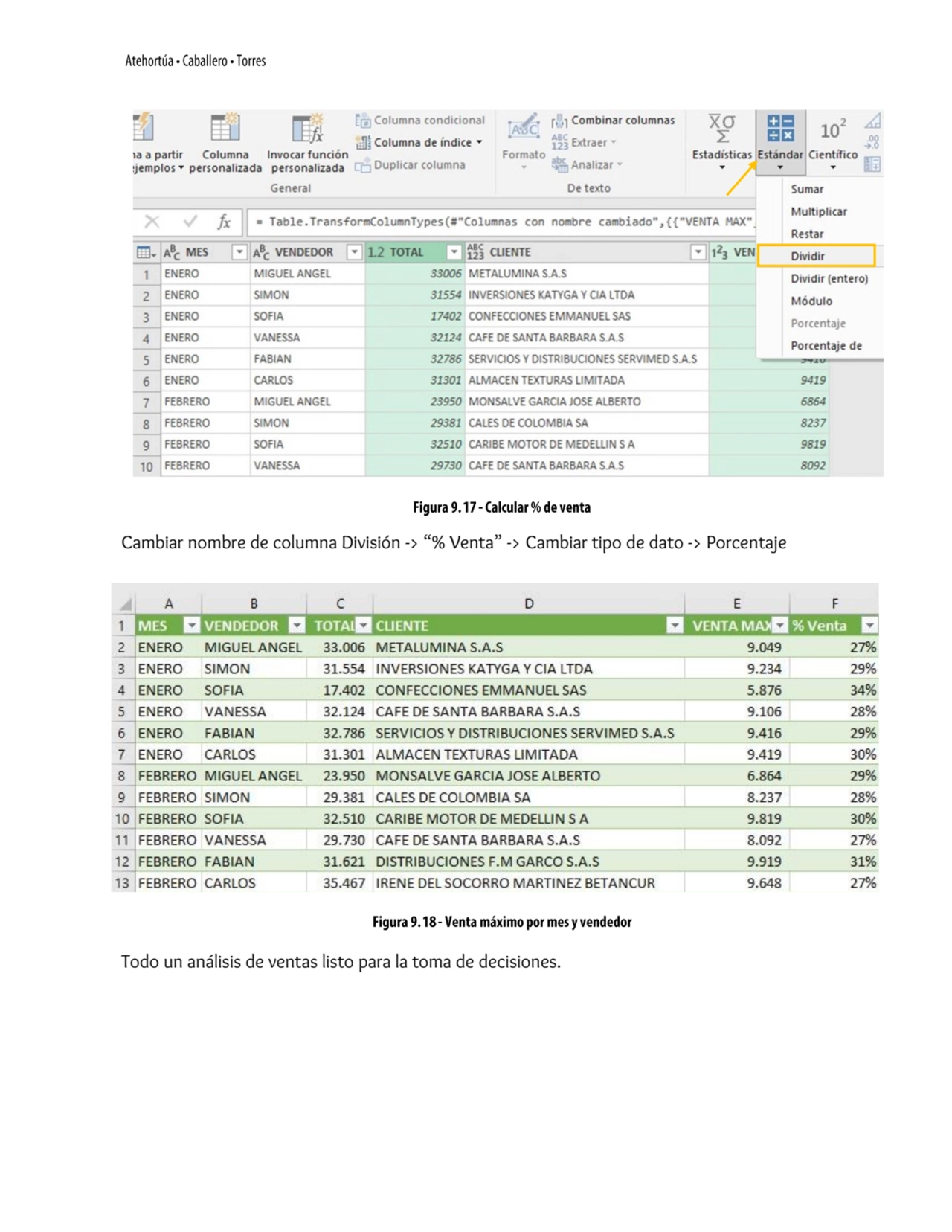Open Excel % Venta header filter dropdown

(869, 626)
